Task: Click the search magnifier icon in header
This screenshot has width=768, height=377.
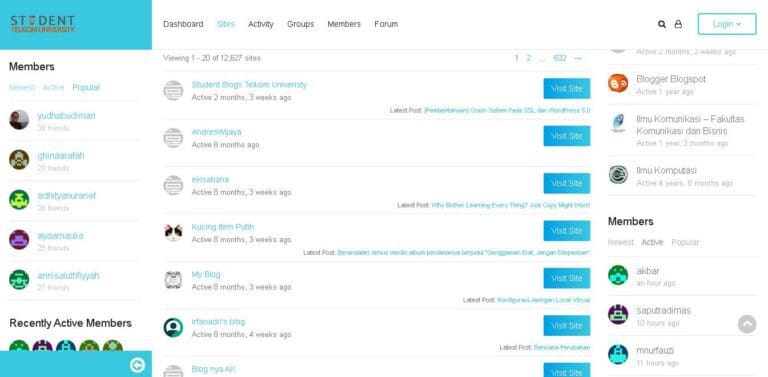Action: coord(662,24)
